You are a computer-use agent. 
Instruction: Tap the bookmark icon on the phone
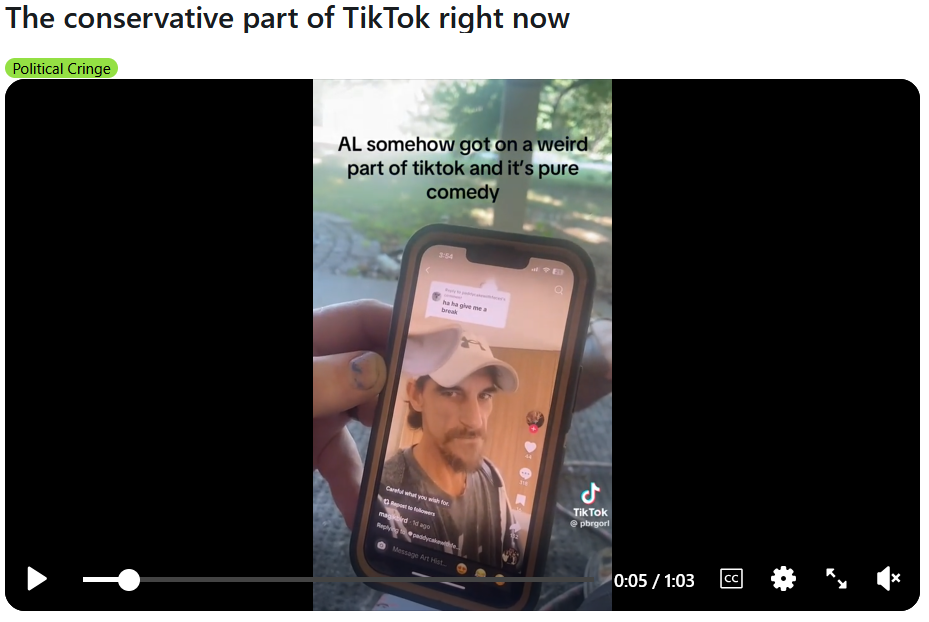click(x=520, y=501)
